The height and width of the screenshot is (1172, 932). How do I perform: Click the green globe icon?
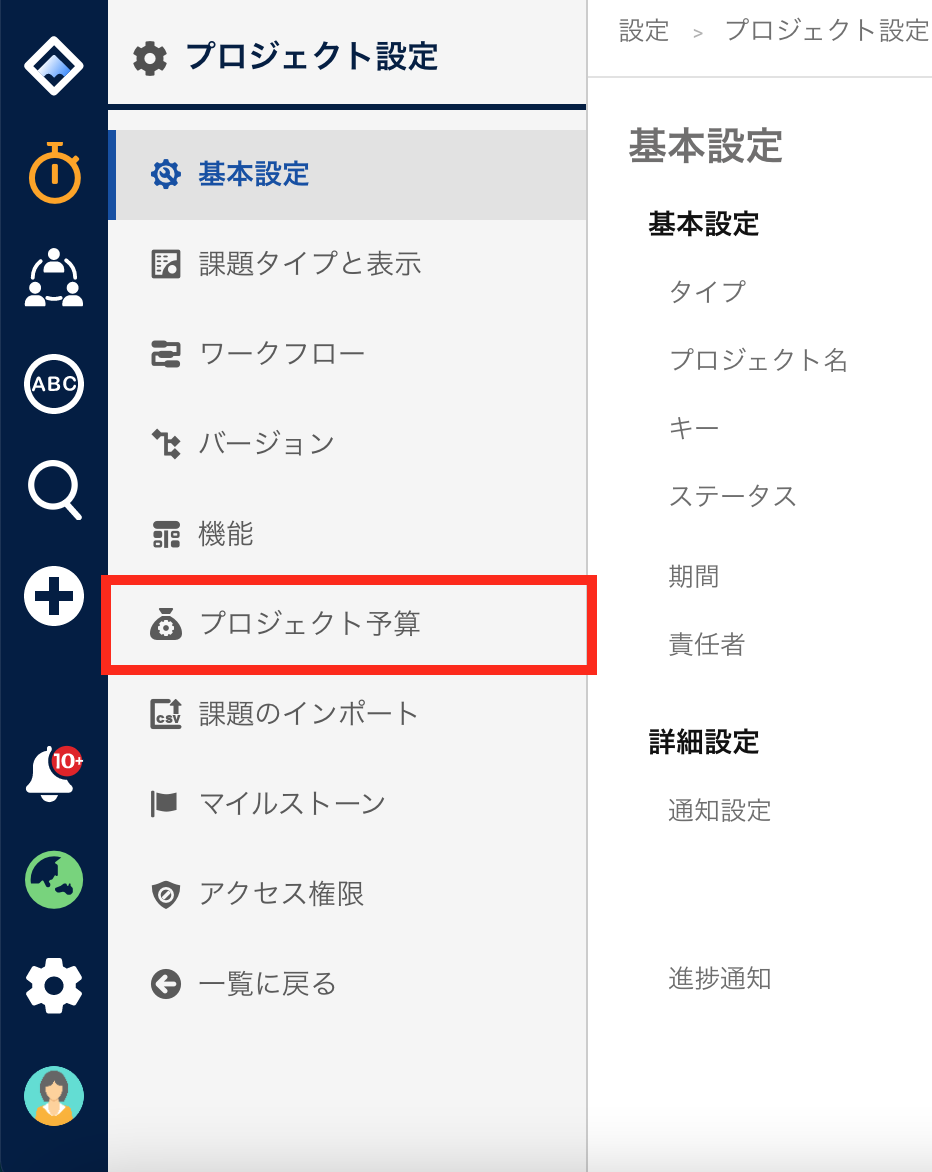pos(54,880)
